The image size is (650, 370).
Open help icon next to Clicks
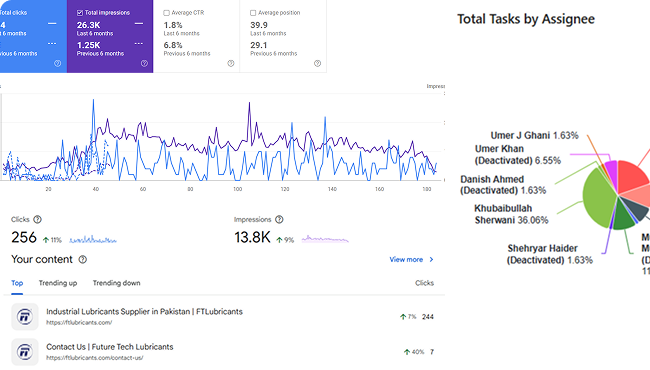pos(37,219)
